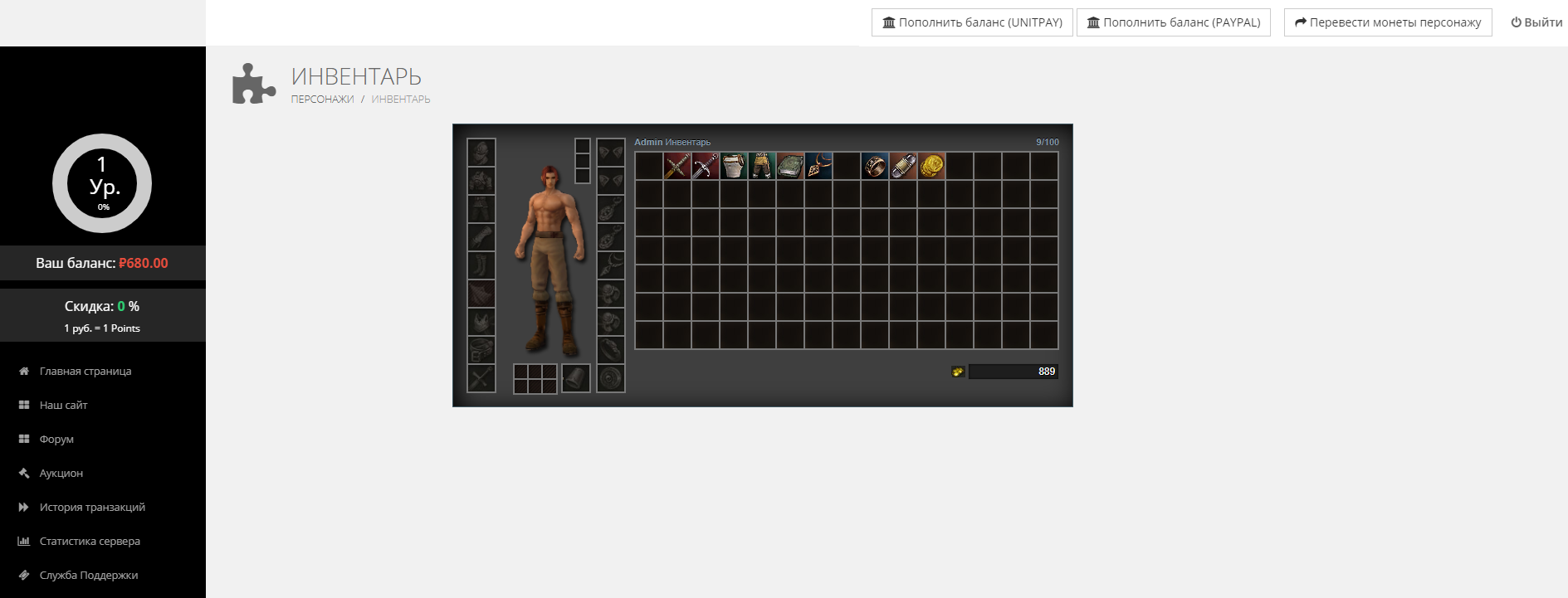Click Пополнить баланс (UNITPAY) button
This screenshot has width=1568, height=598.
[972, 22]
